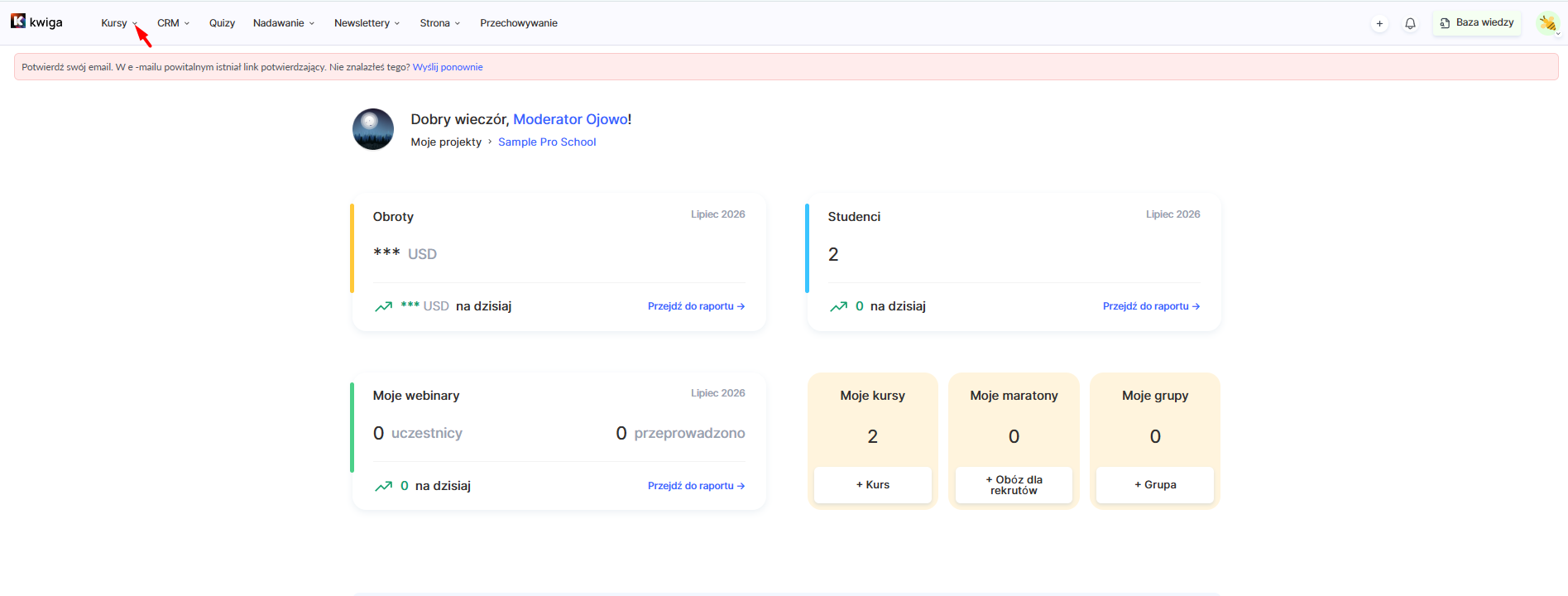Click the + Kurs button

point(873,485)
